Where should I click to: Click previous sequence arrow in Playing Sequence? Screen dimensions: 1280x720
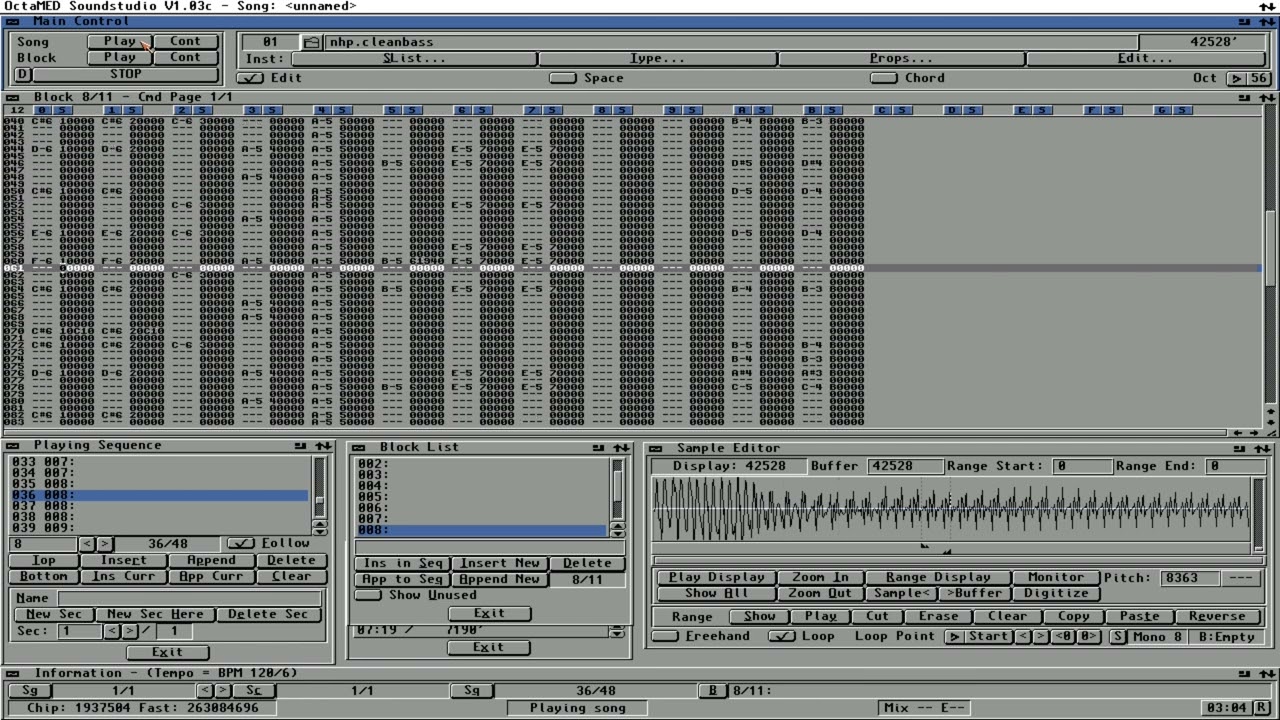87,544
